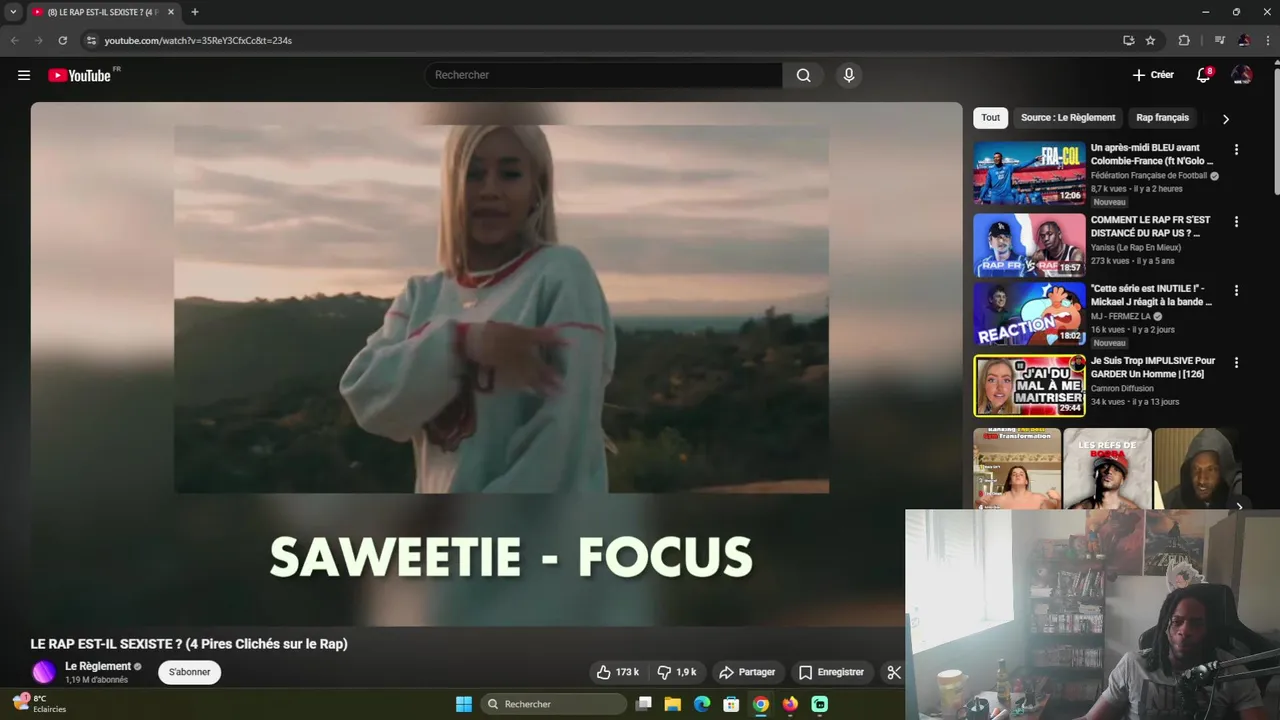Click the video title LE RAP EST-IL SEXISTE
This screenshot has width=1280, height=720.
coord(189,644)
